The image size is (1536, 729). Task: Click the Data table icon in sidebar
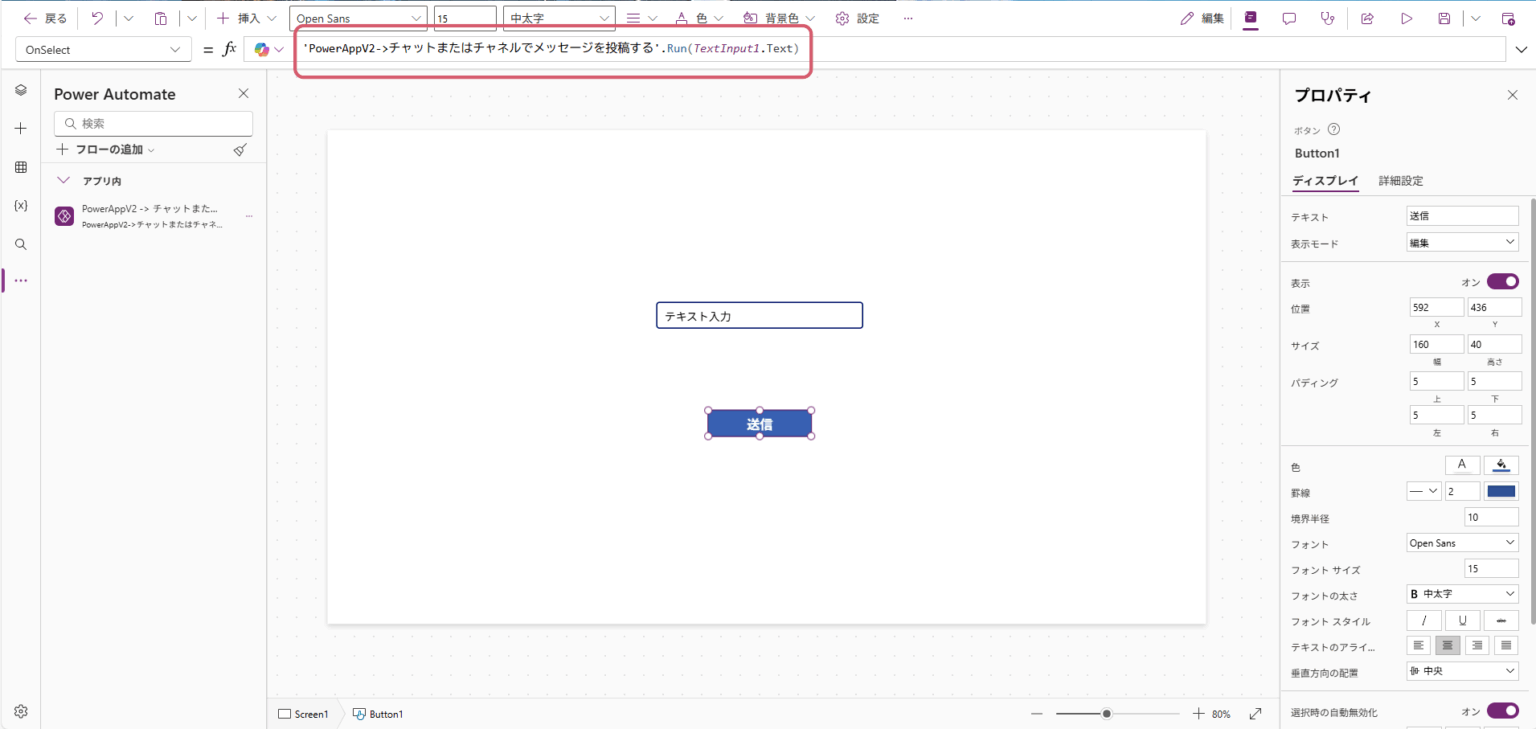(x=20, y=167)
